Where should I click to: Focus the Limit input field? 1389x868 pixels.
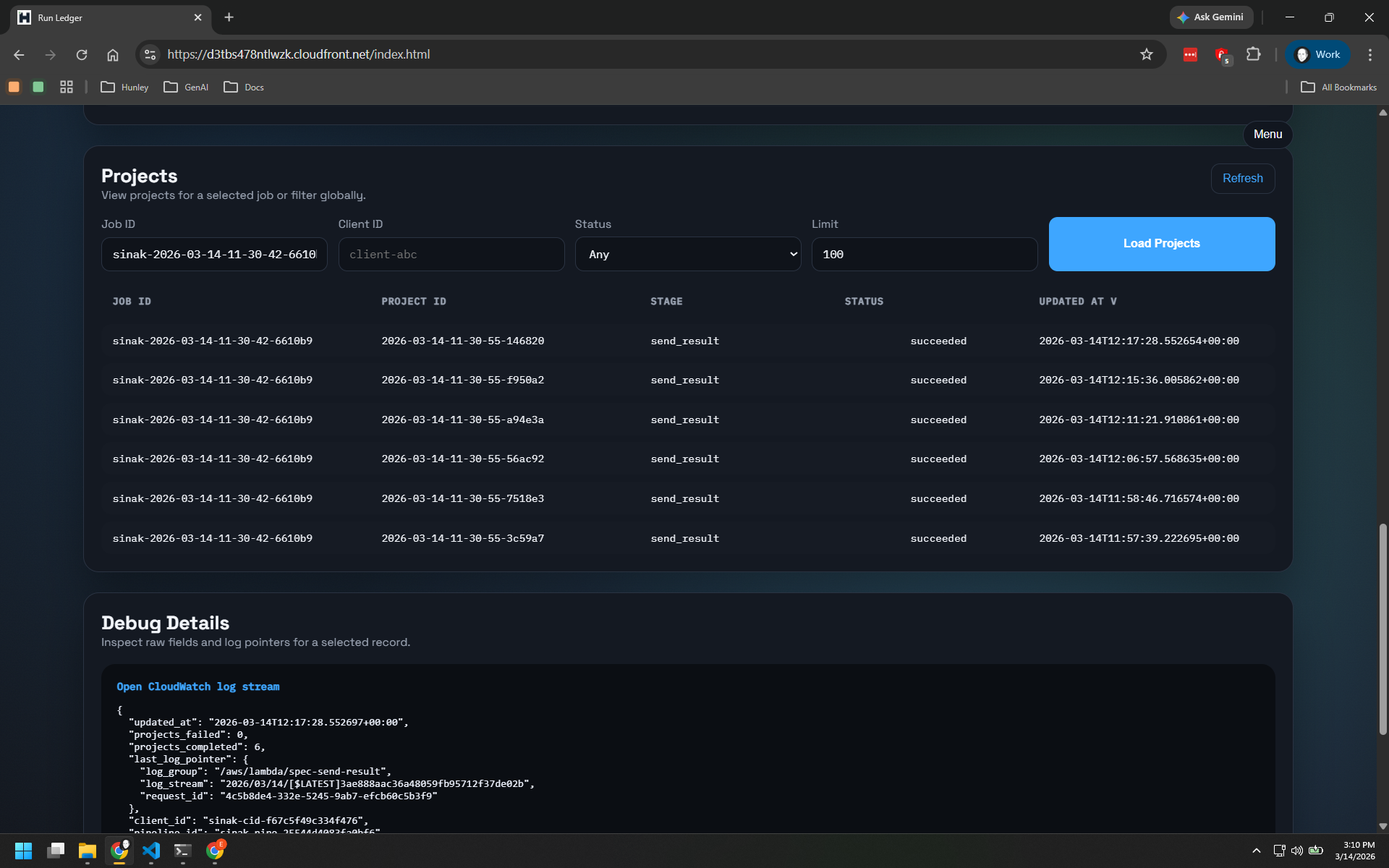tap(925, 255)
